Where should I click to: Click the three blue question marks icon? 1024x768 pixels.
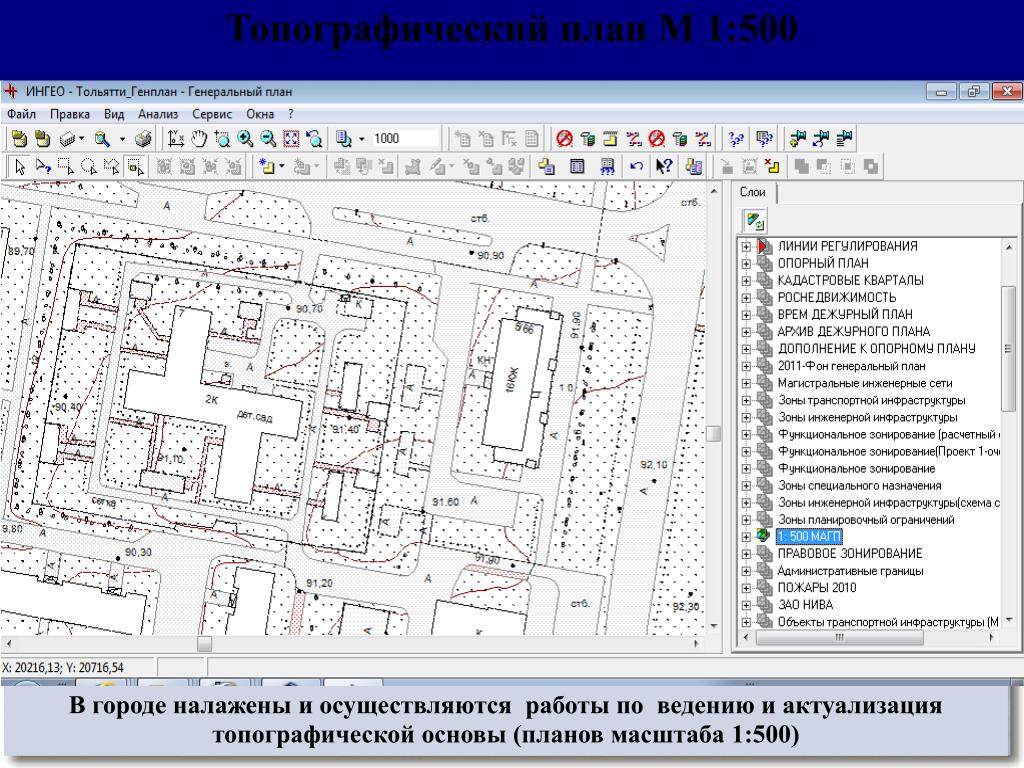coord(736,138)
